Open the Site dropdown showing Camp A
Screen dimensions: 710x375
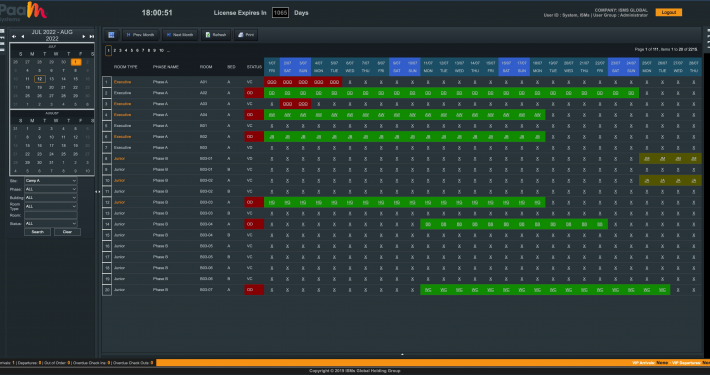[50, 181]
